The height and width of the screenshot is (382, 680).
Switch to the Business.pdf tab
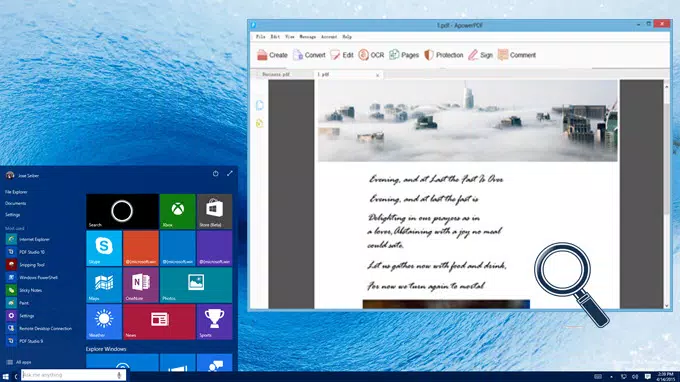tap(276, 75)
